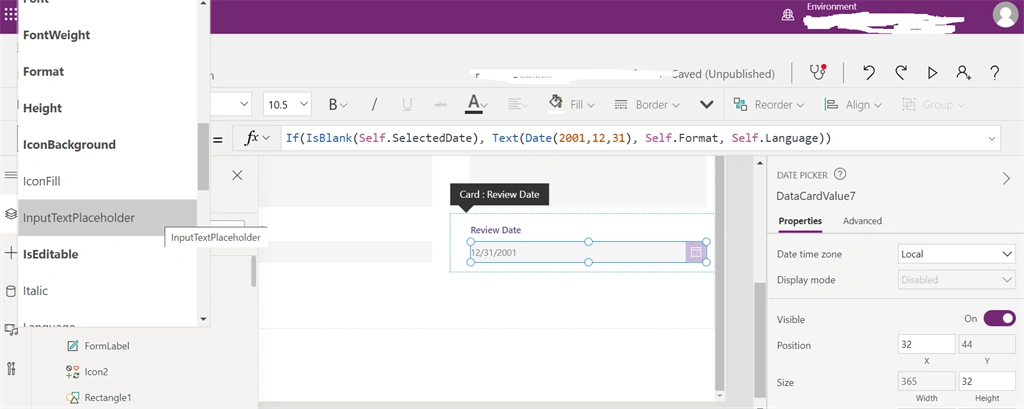Preview the app with play icon
The image size is (1024, 409).
[933, 73]
